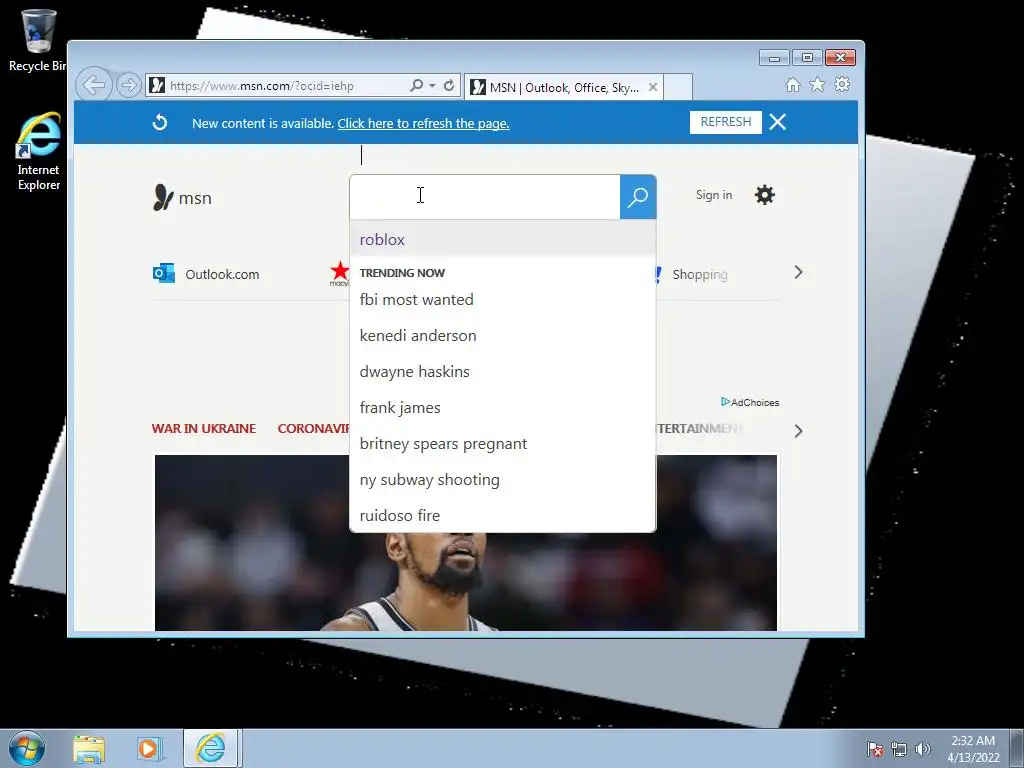Open the Outlook.com link
Image resolution: width=1024 pixels, height=768 pixels.
pos(222,274)
